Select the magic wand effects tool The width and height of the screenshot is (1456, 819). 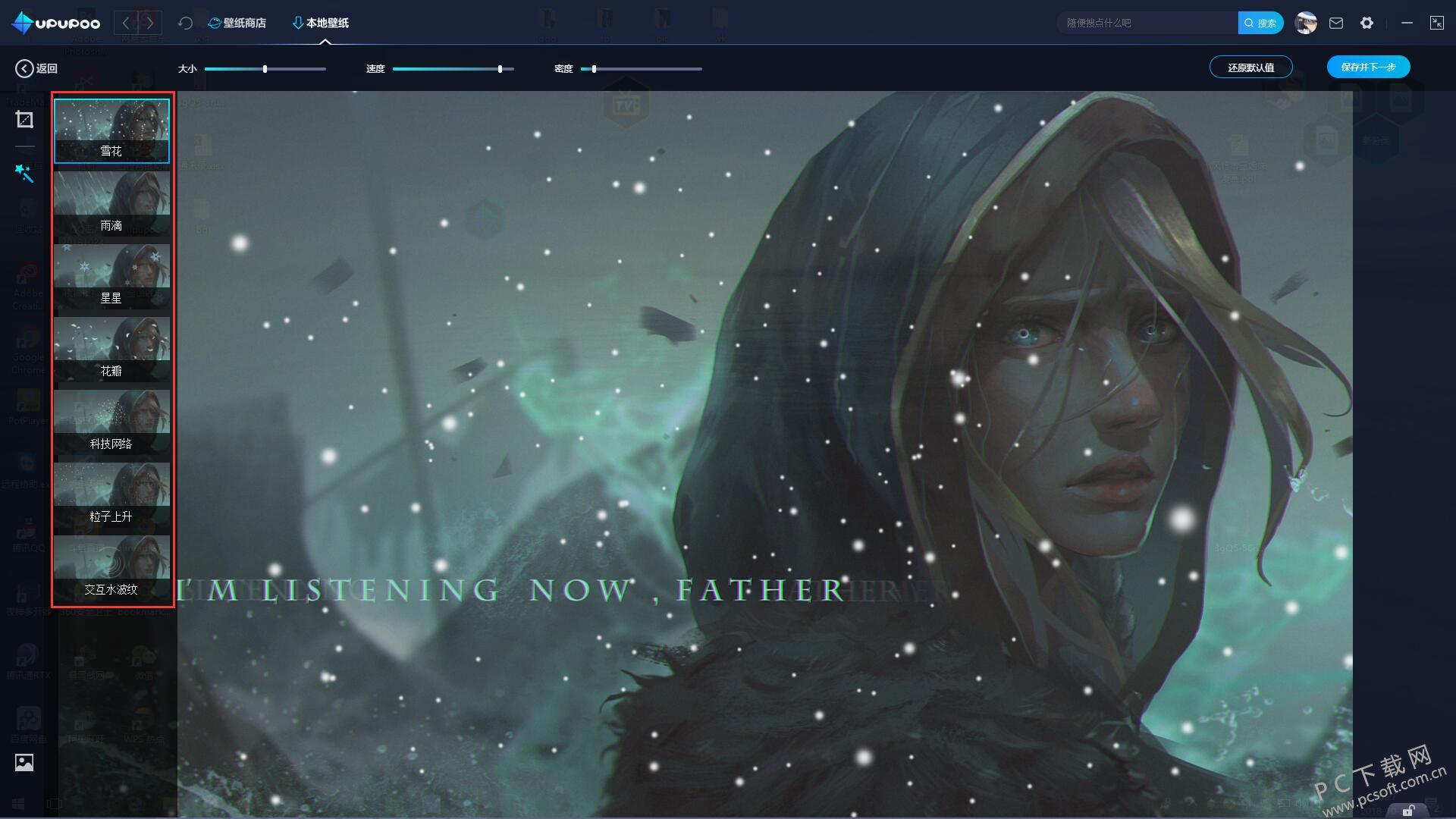[24, 173]
